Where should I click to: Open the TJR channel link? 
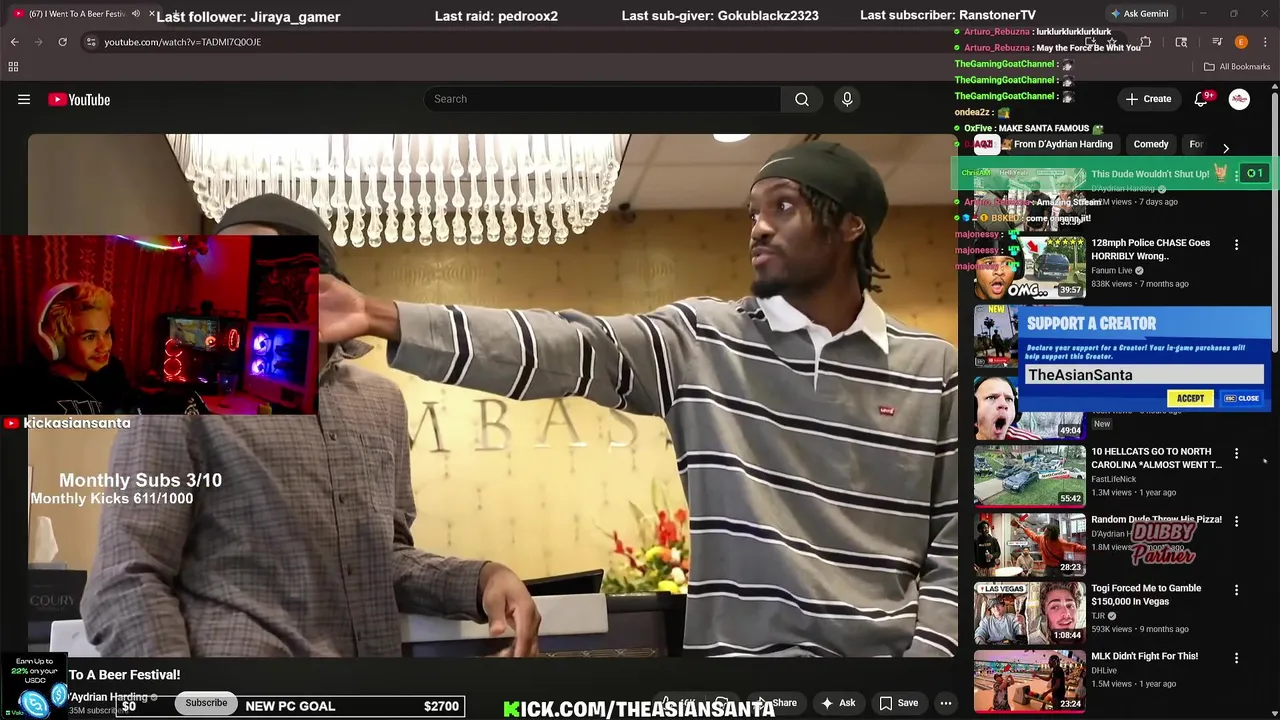click(x=1098, y=615)
